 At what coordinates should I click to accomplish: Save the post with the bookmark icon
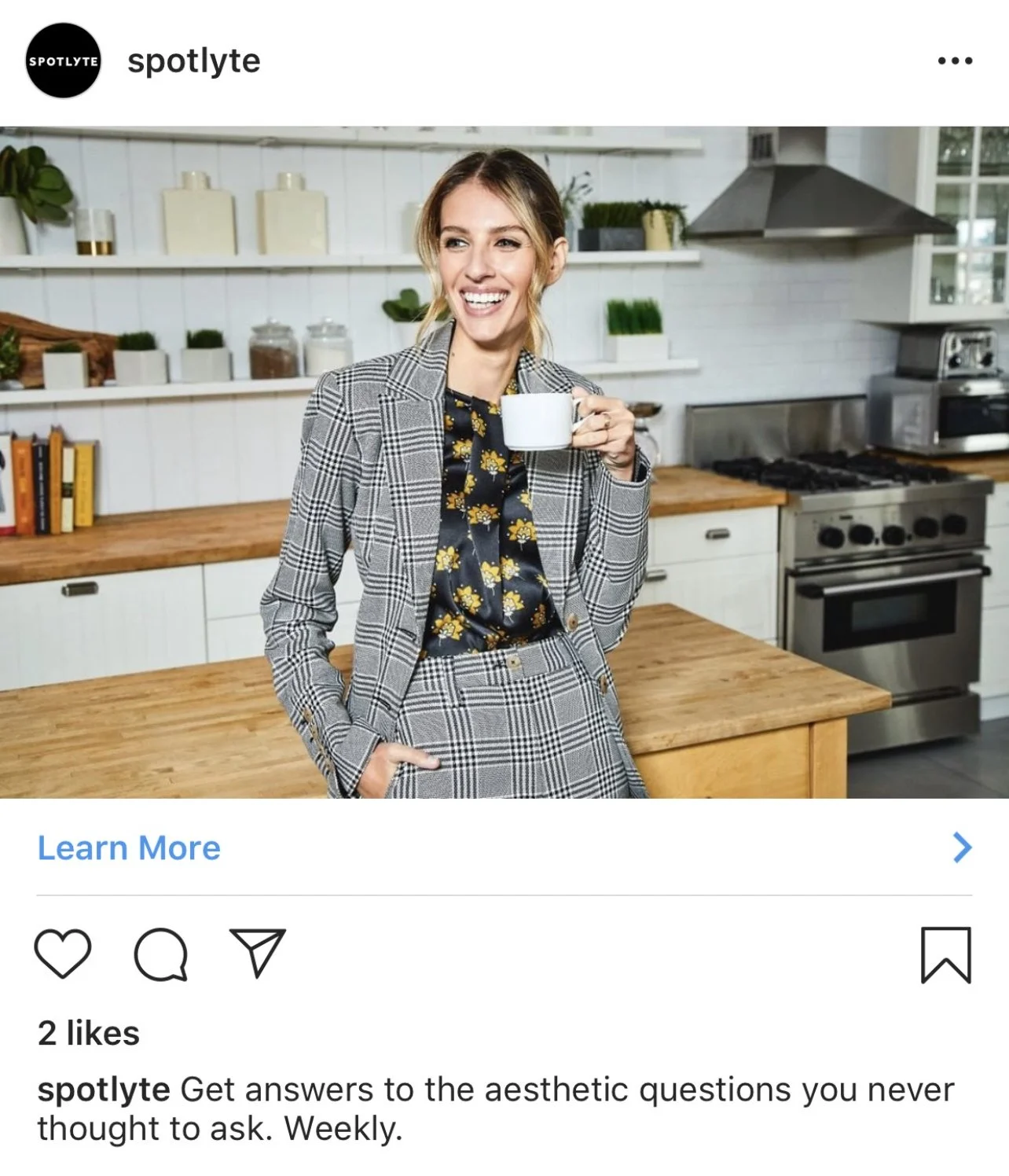point(946,955)
